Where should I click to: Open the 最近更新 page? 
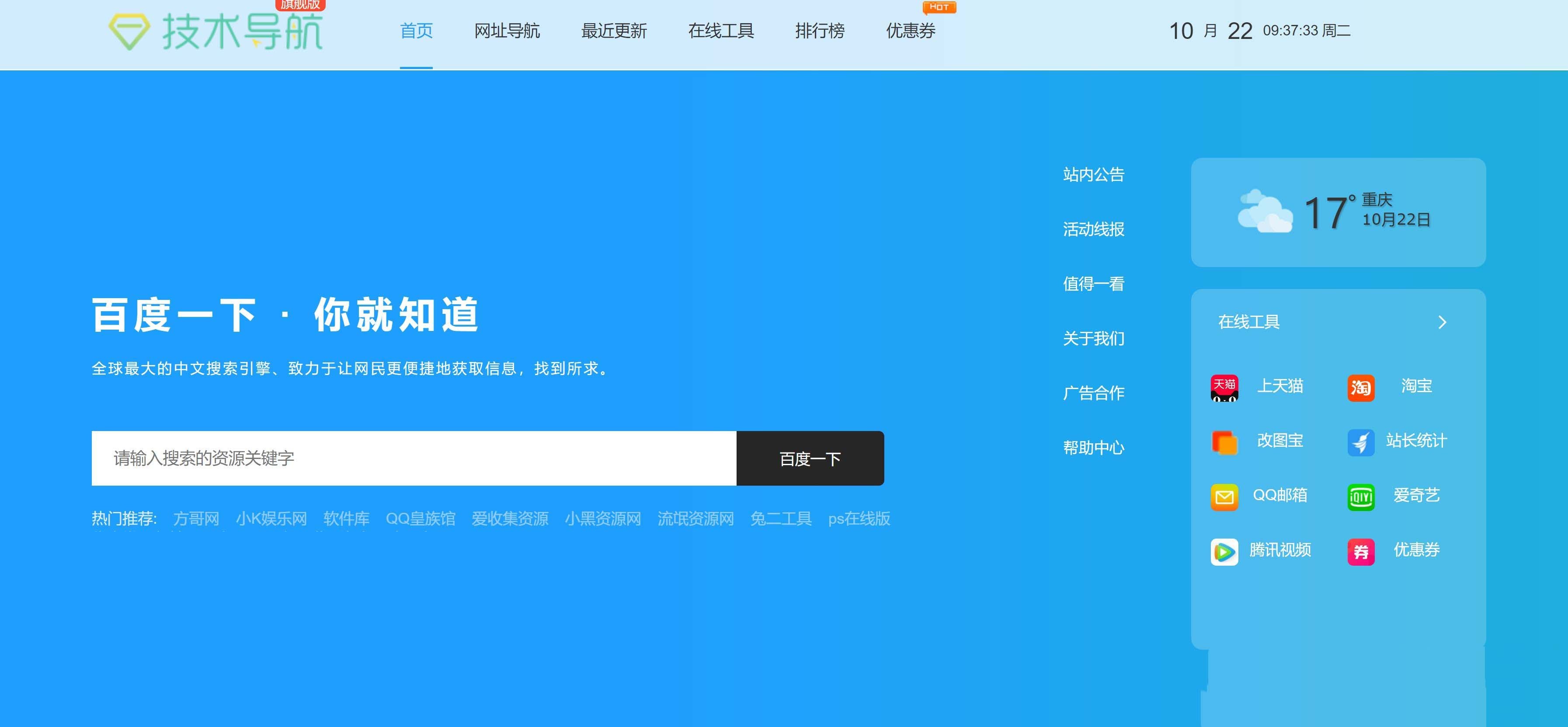click(x=614, y=31)
